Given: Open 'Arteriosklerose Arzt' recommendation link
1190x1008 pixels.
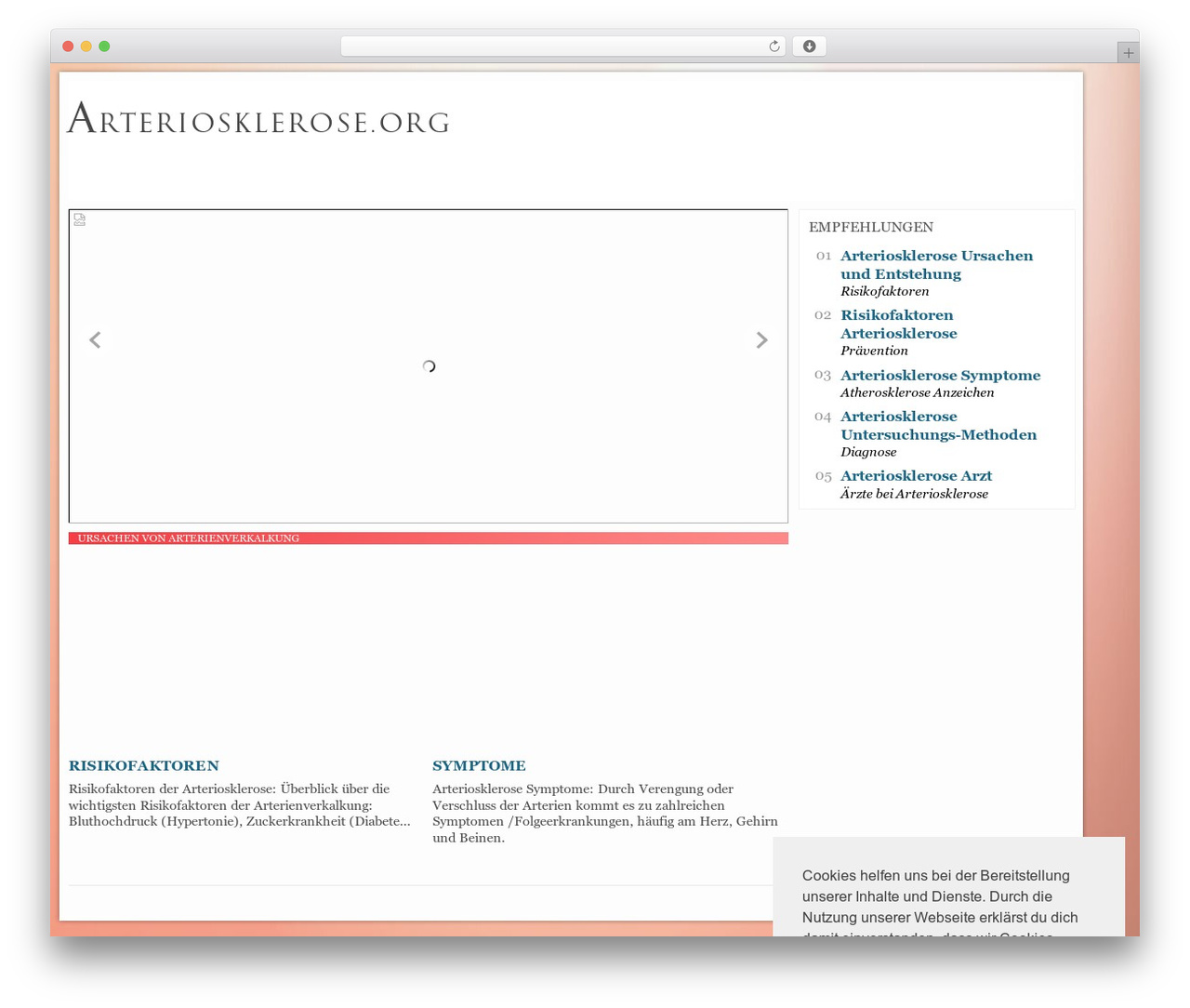Looking at the screenshot, I should click(x=916, y=476).
